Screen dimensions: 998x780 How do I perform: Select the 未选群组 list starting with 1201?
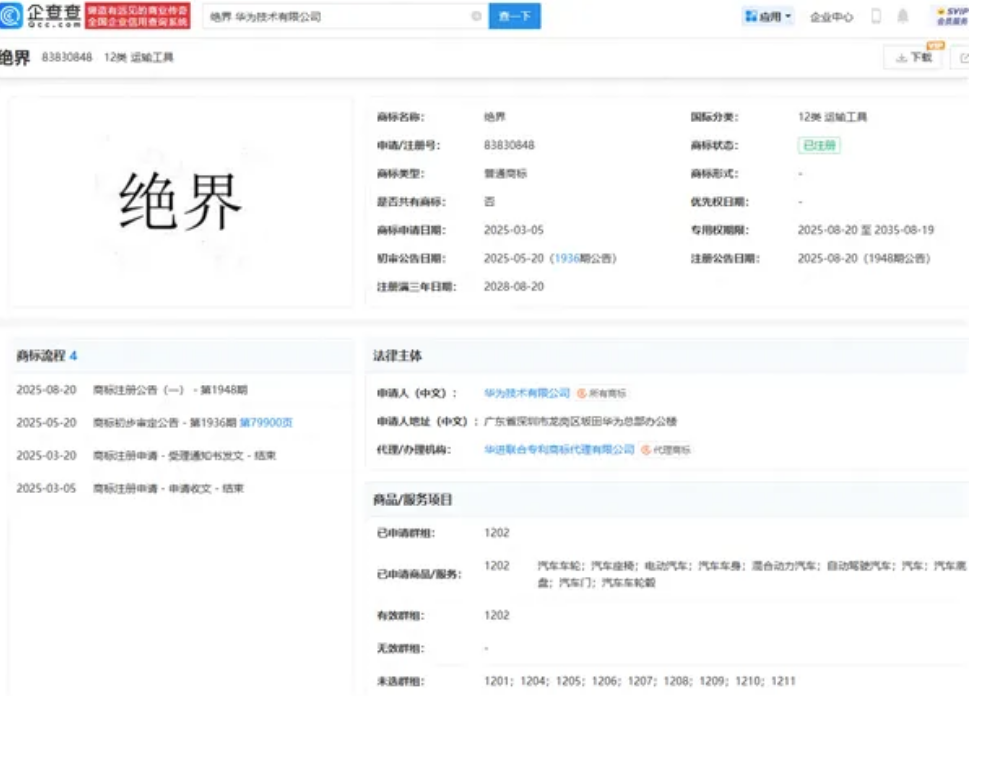pyautogui.click(x=640, y=681)
